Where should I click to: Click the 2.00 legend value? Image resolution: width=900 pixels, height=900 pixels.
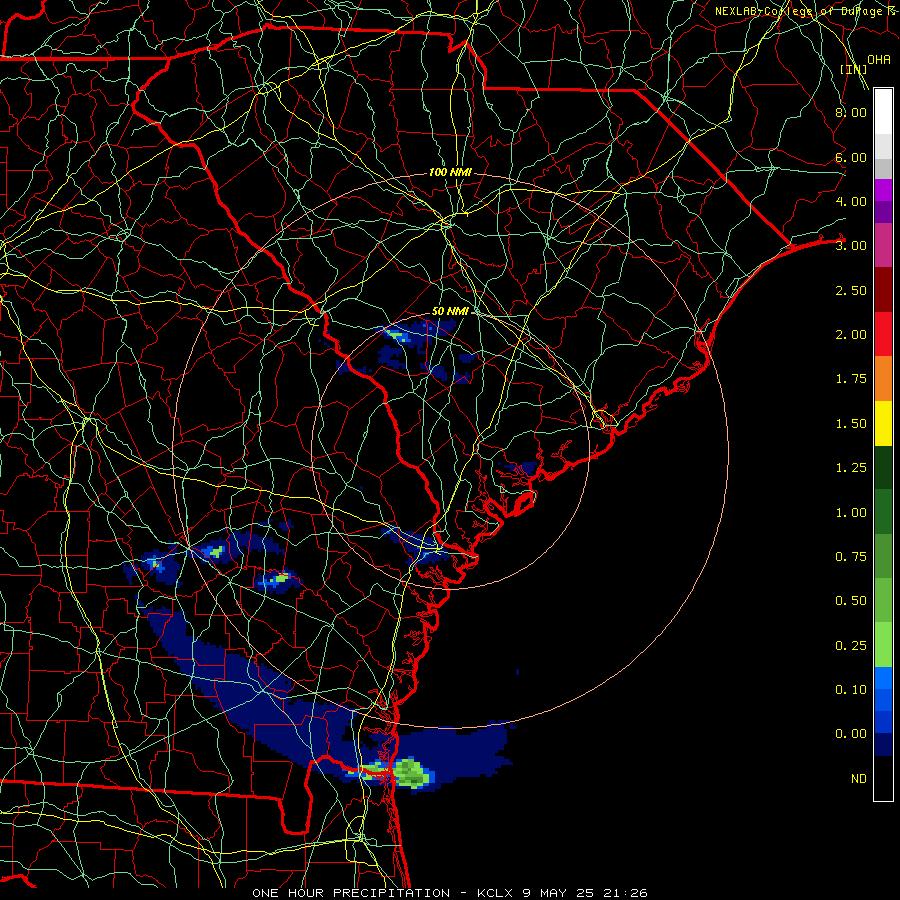(851, 335)
